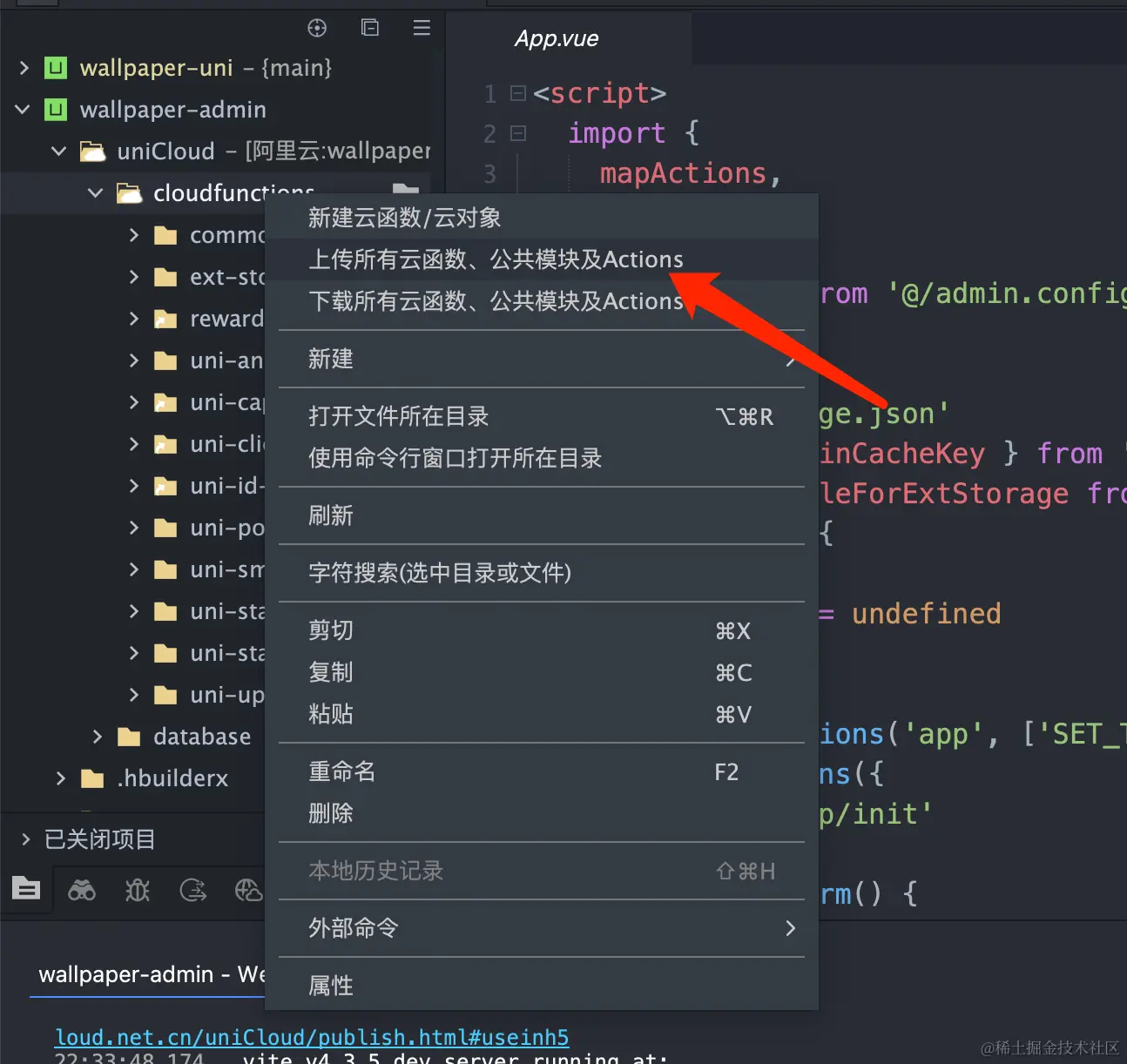Collapse the uniCloud folder
1127x1064 pixels.
click(x=58, y=152)
